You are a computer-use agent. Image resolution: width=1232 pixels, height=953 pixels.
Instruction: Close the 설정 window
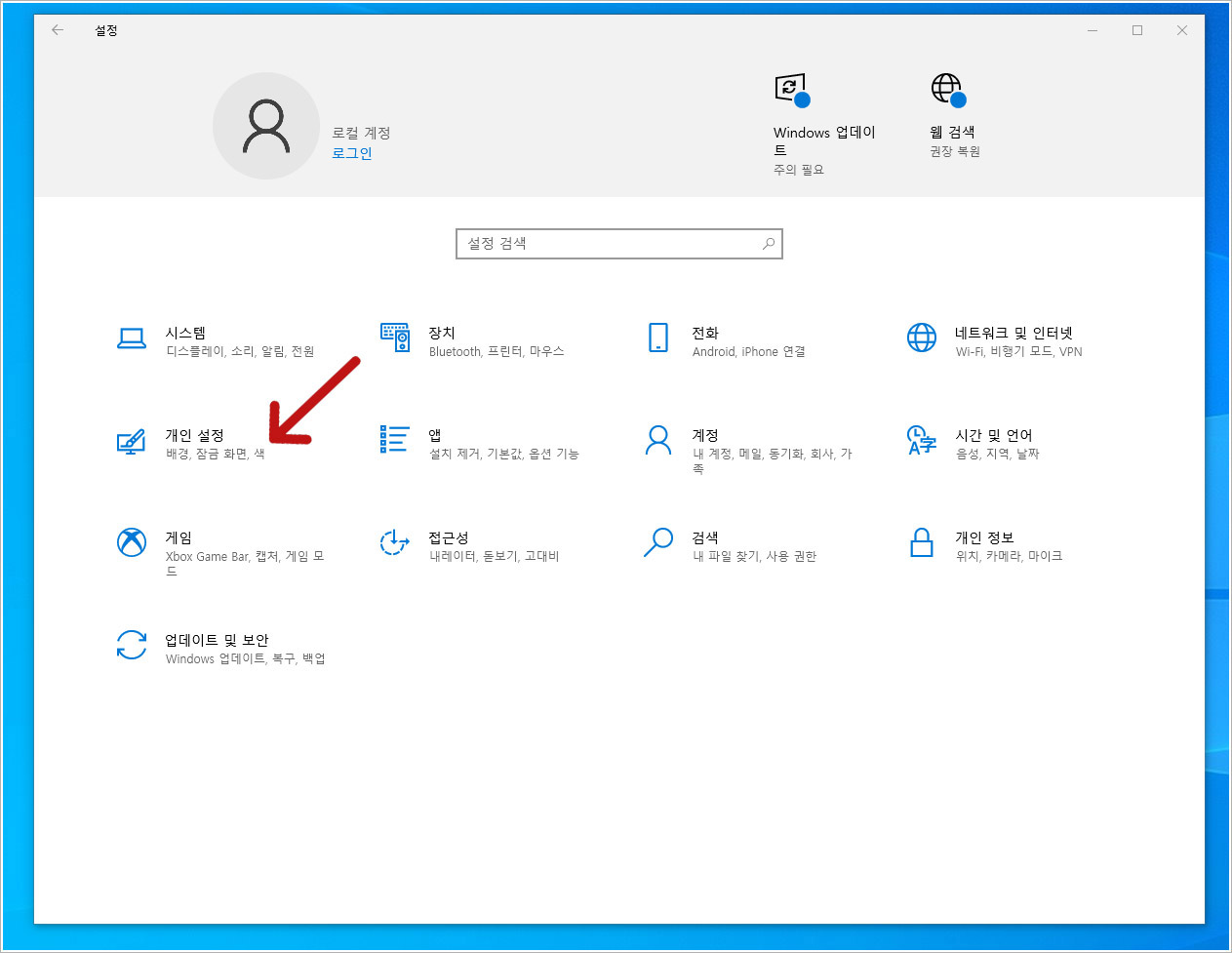[x=1182, y=30]
